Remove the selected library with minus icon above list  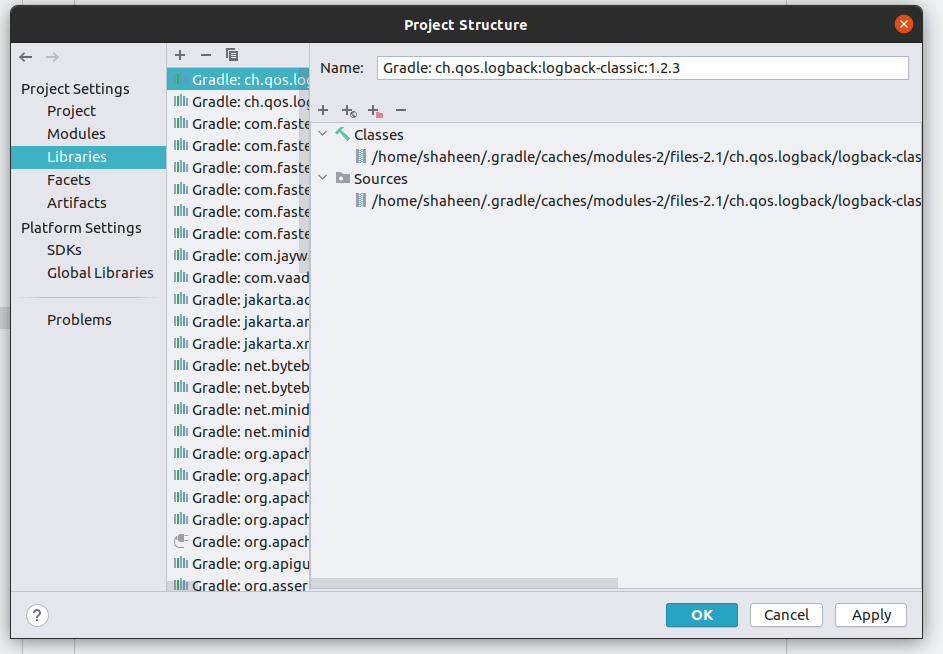(x=206, y=55)
